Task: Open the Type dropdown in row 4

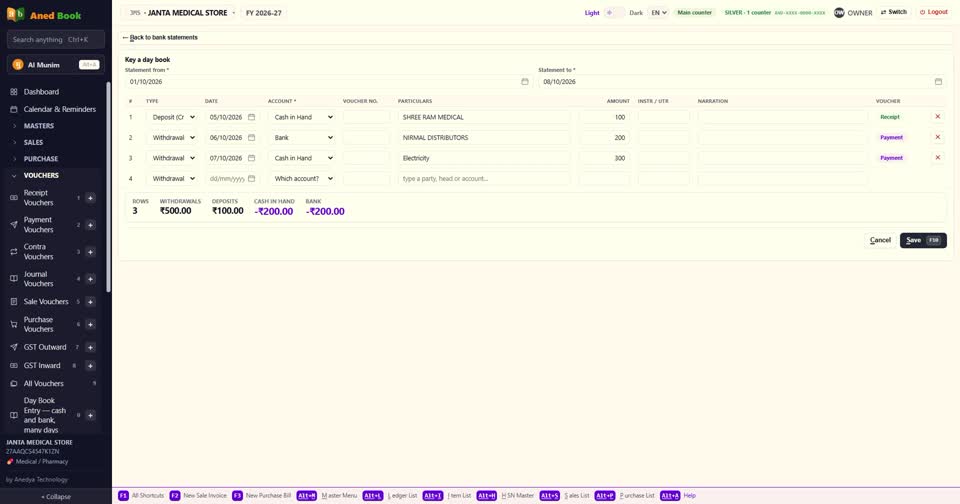Action: click(173, 179)
